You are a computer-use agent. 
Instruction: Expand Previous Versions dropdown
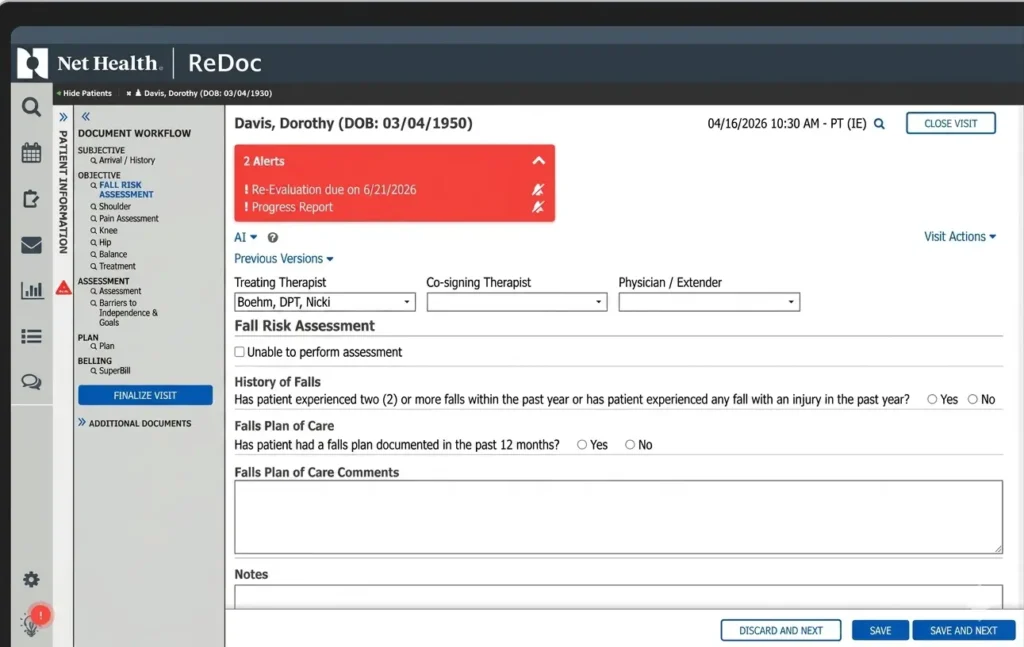(283, 259)
